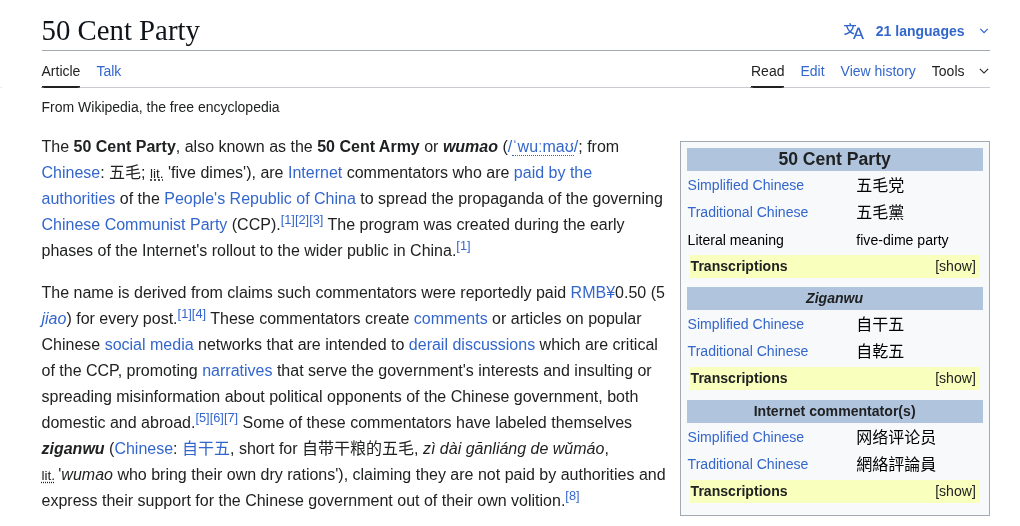1020x526 pixels.
Task: Click 'five-dime party' literal meaning value
Action: 902,240
